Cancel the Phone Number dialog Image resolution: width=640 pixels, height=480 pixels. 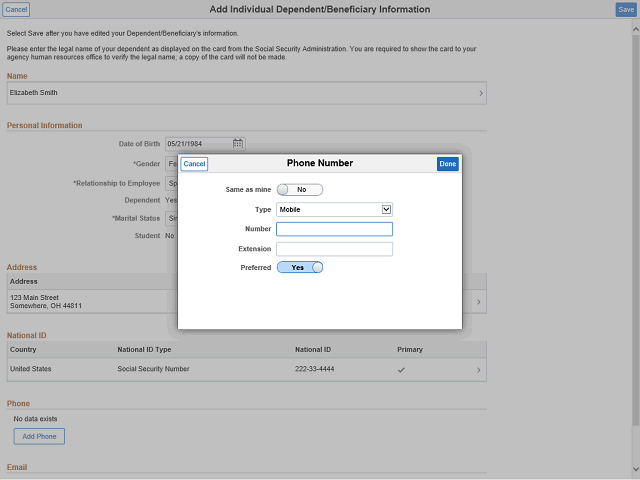(194, 164)
